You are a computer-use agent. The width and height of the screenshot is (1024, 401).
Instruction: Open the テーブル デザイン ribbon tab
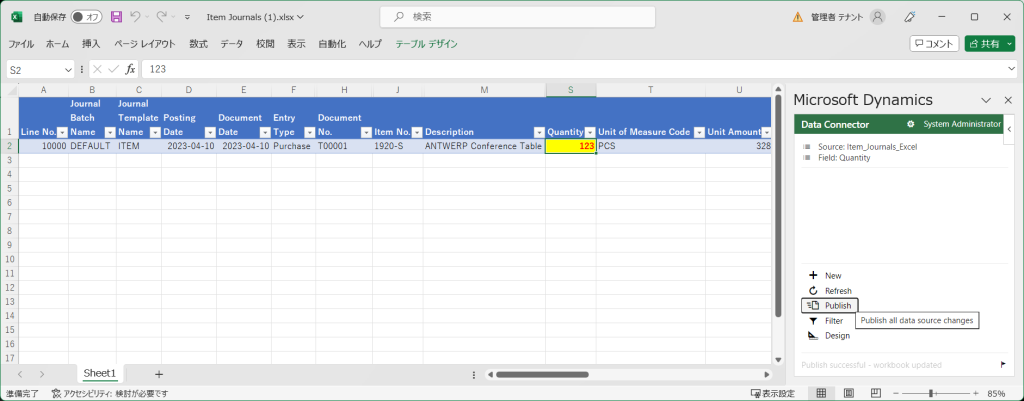click(426, 44)
